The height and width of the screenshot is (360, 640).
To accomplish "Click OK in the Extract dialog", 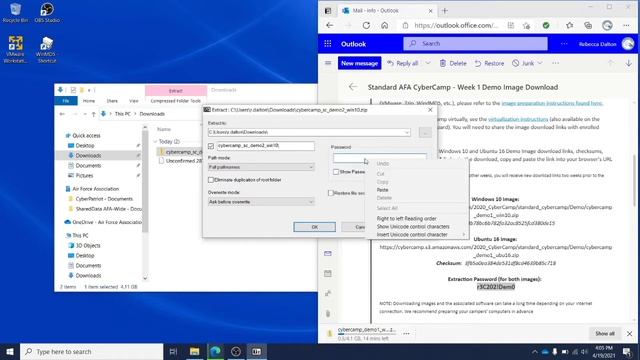I will coord(314,227).
